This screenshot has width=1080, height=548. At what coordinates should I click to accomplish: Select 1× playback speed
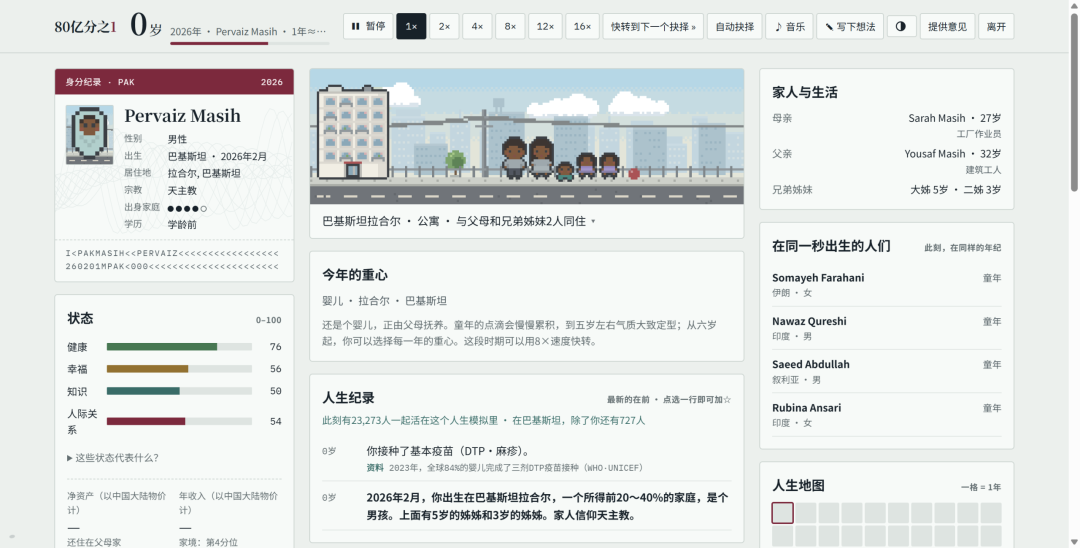point(411,26)
